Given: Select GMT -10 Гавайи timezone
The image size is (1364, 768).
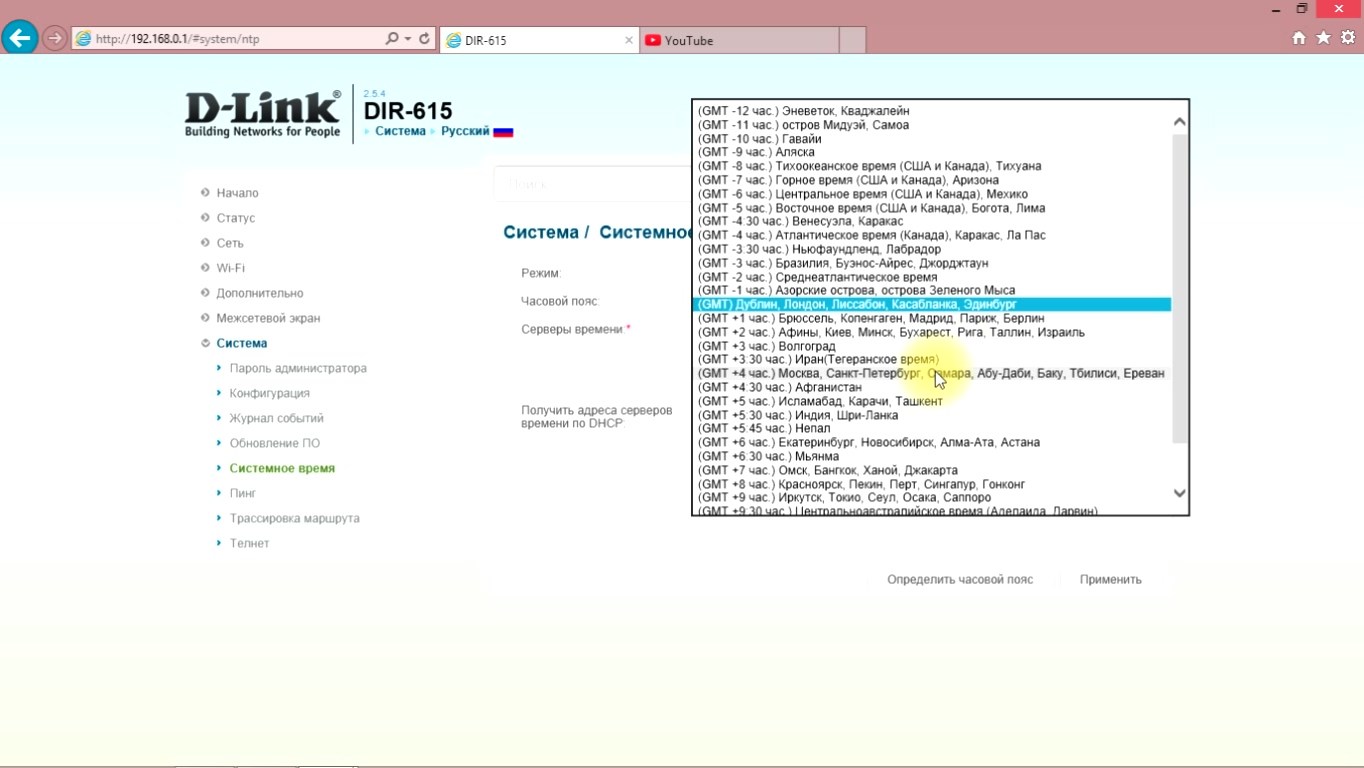Looking at the screenshot, I should [932, 139].
